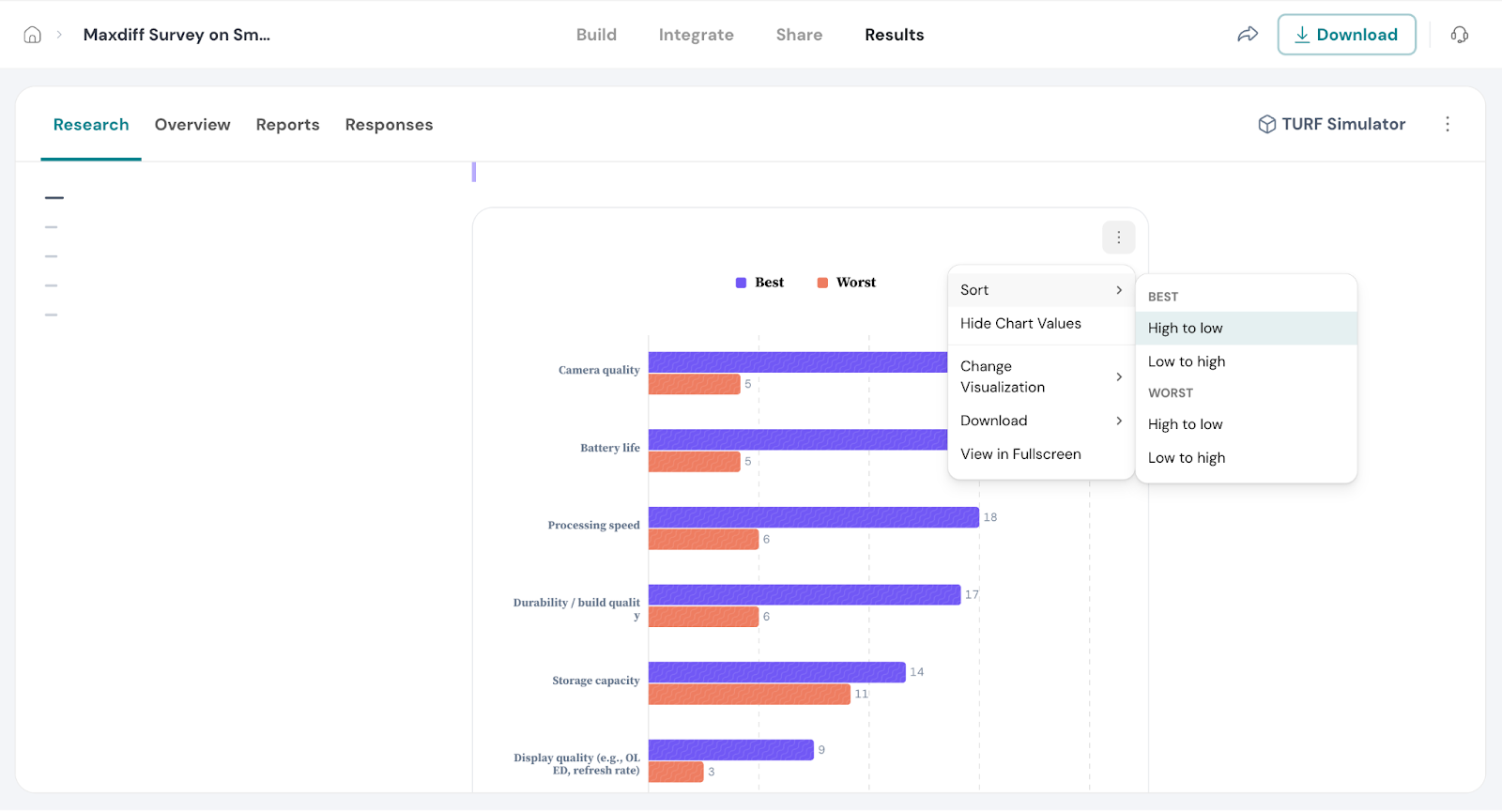The image size is (1502, 812).
Task: Click the Download button in header
Action: point(1345,35)
